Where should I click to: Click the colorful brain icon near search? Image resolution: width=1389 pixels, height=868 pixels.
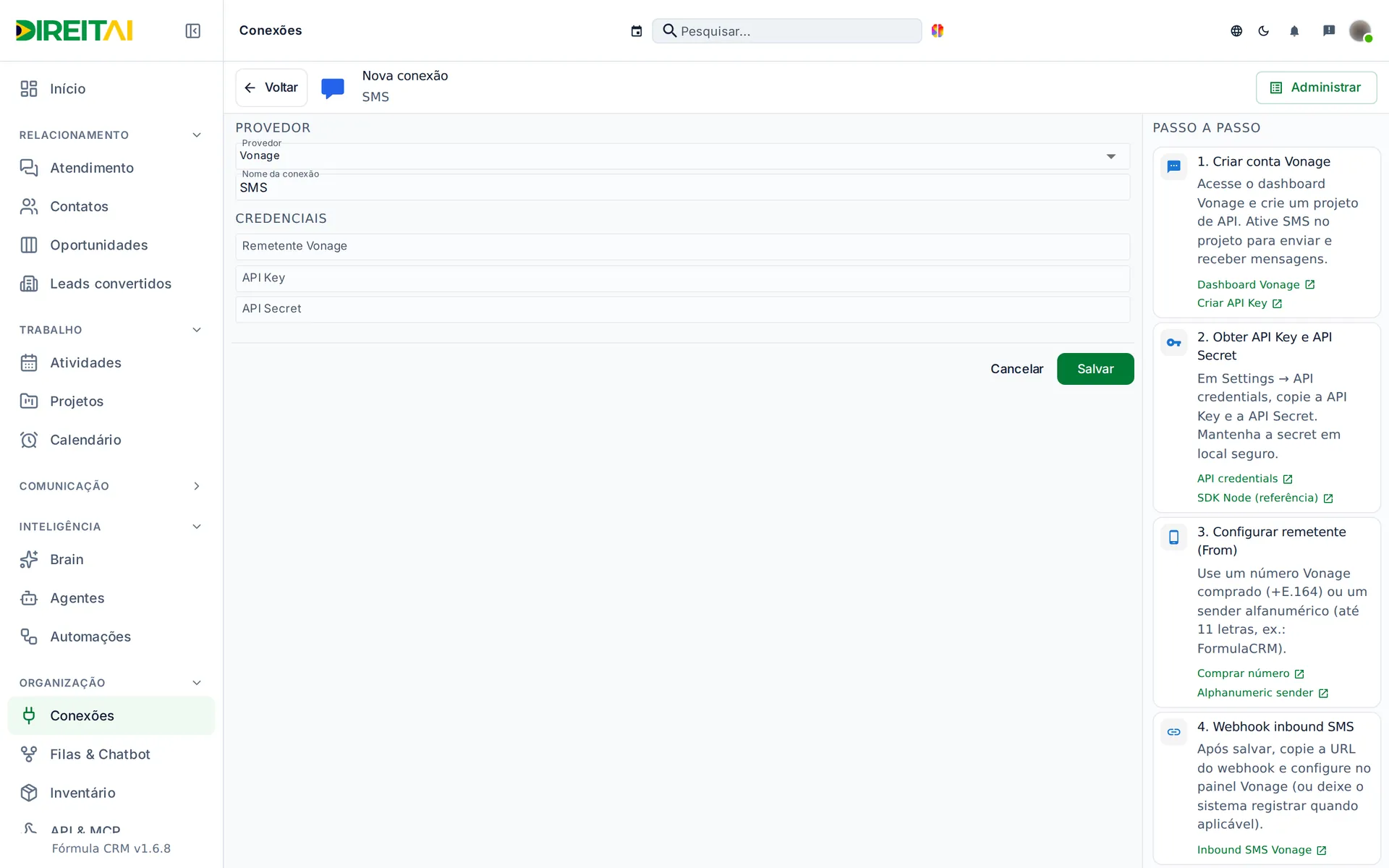(x=938, y=30)
